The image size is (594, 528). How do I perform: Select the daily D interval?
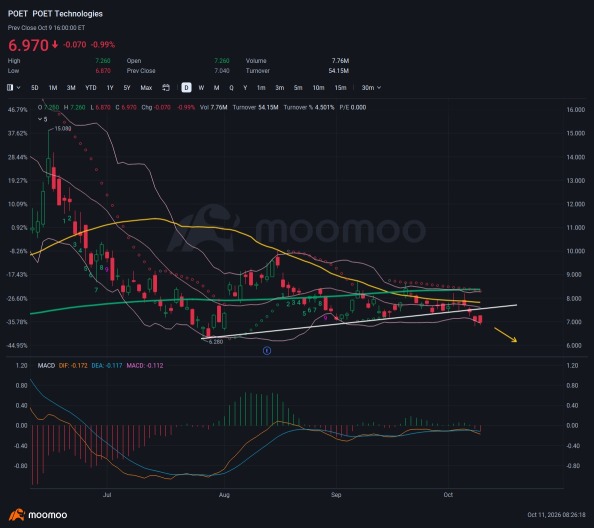186,87
